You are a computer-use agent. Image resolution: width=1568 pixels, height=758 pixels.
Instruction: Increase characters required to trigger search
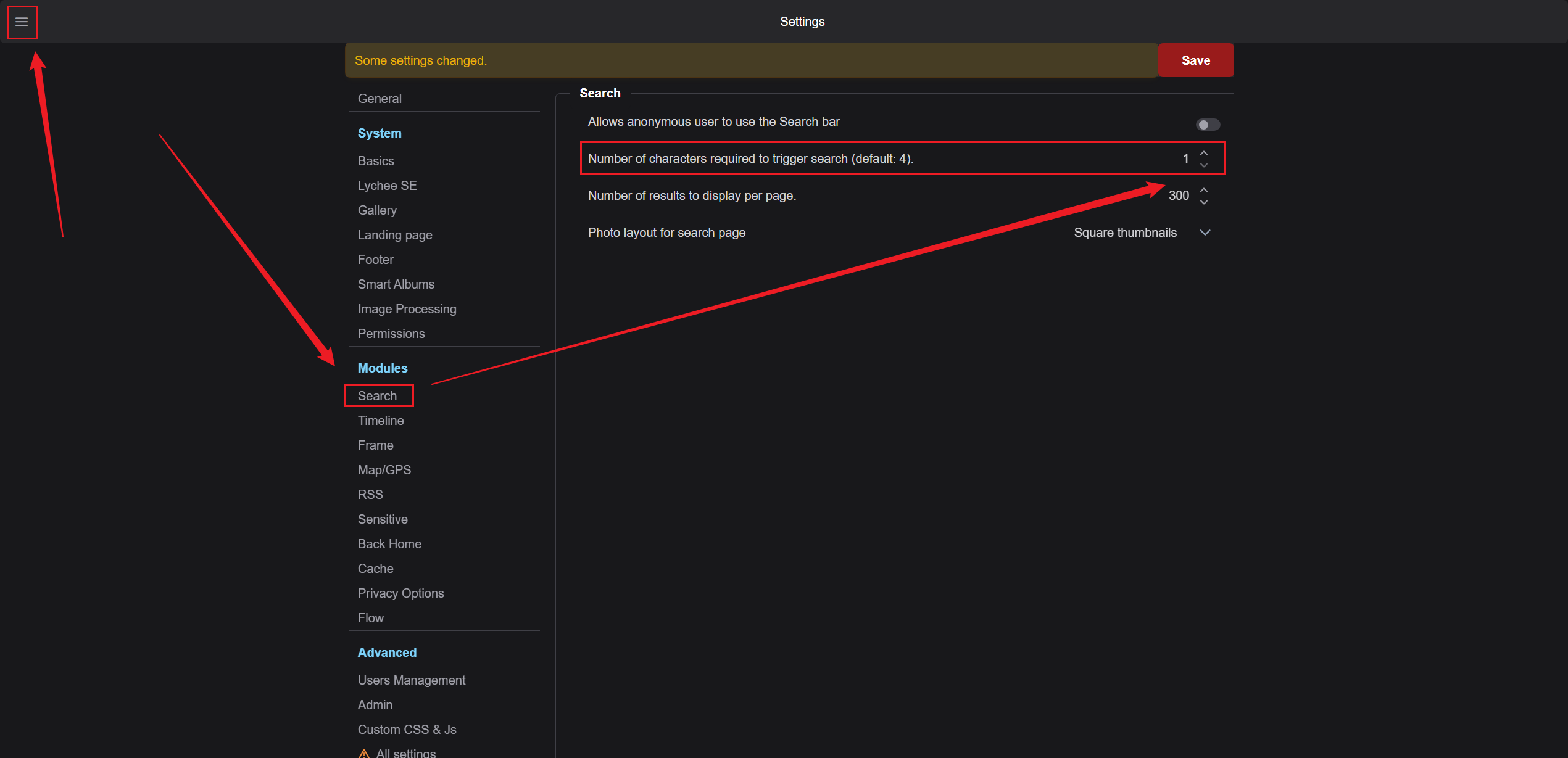tap(1204, 152)
